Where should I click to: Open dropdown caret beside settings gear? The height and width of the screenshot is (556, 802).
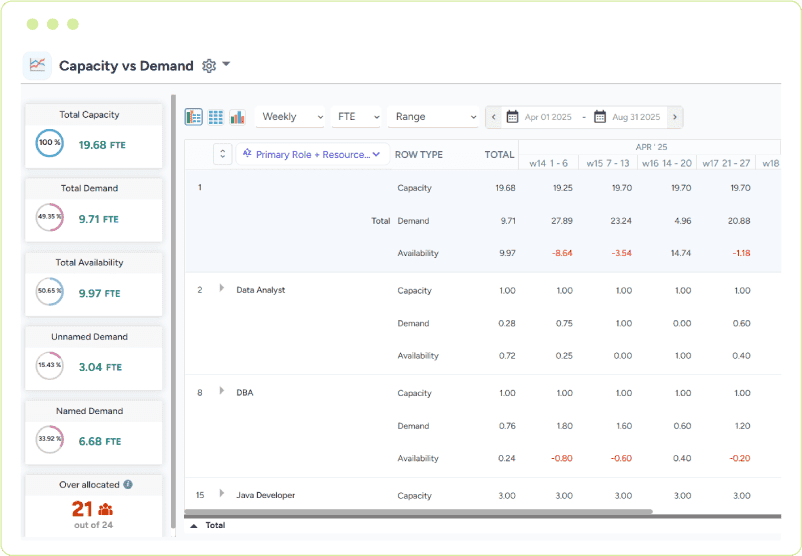(226, 64)
